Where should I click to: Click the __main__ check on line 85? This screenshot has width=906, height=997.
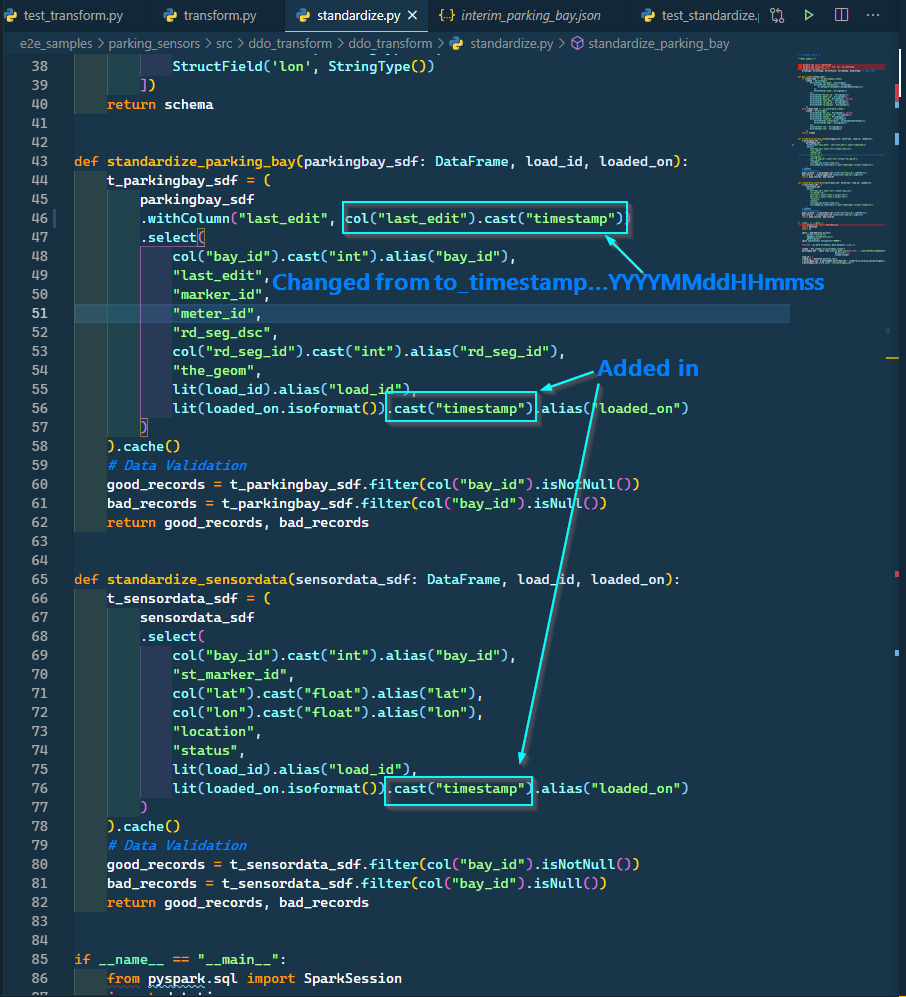coord(180,959)
